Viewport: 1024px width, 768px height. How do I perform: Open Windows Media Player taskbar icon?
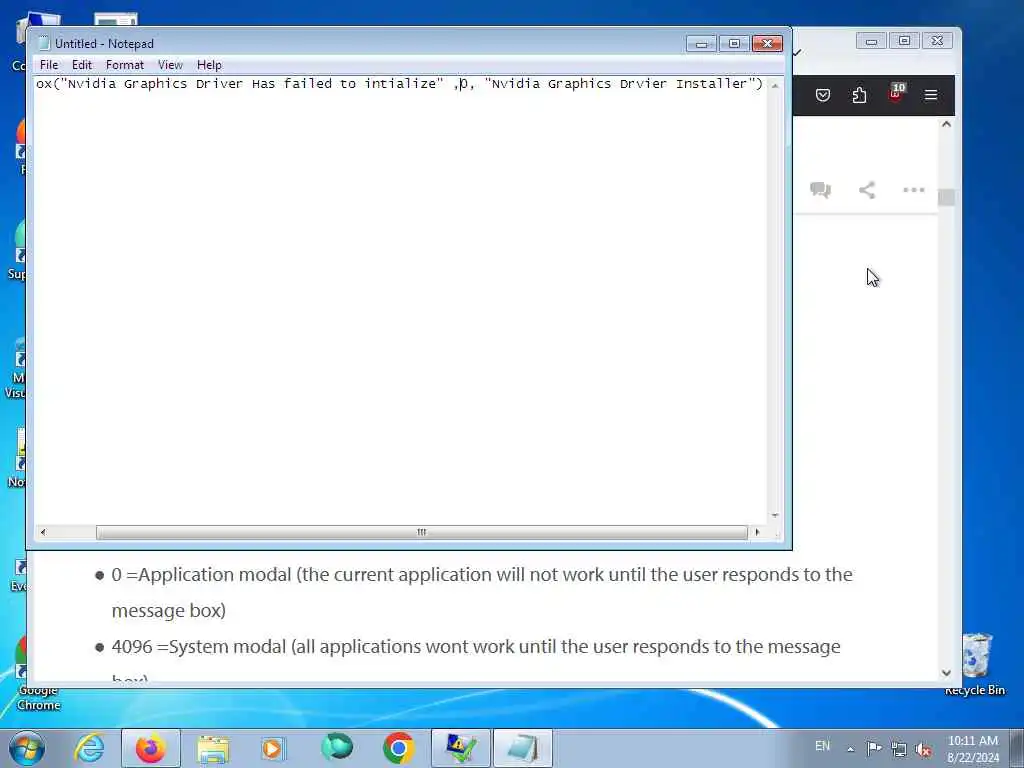click(x=274, y=748)
